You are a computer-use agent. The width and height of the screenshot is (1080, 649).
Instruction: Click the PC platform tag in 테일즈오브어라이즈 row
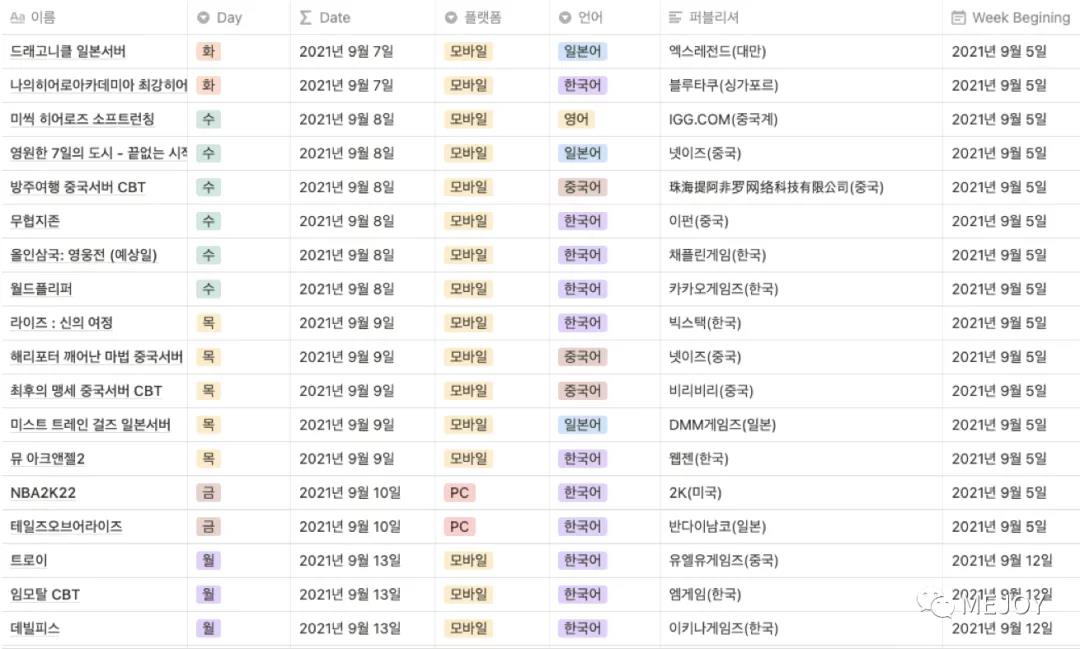click(459, 526)
